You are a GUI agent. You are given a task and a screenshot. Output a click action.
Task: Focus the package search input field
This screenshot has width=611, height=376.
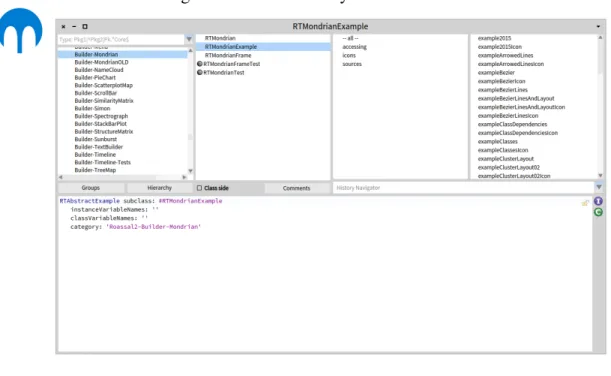click(122, 39)
